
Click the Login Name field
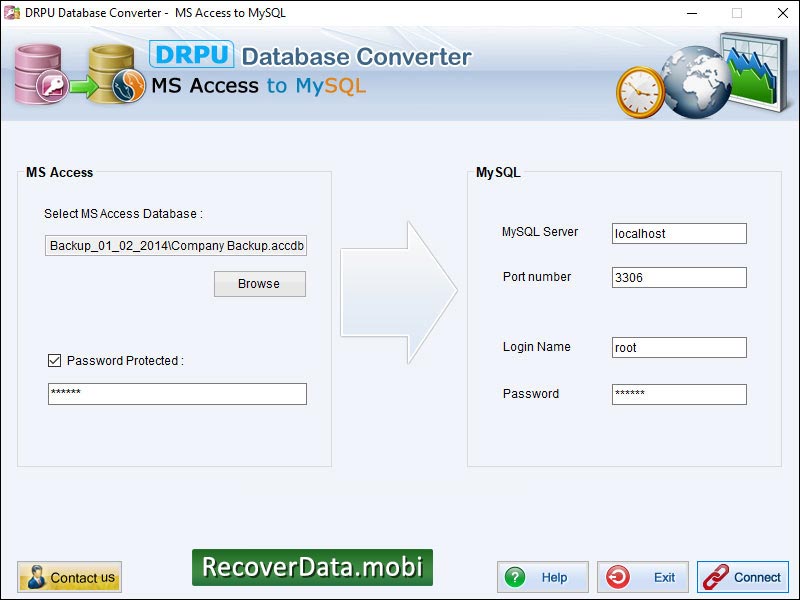click(x=679, y=347)
